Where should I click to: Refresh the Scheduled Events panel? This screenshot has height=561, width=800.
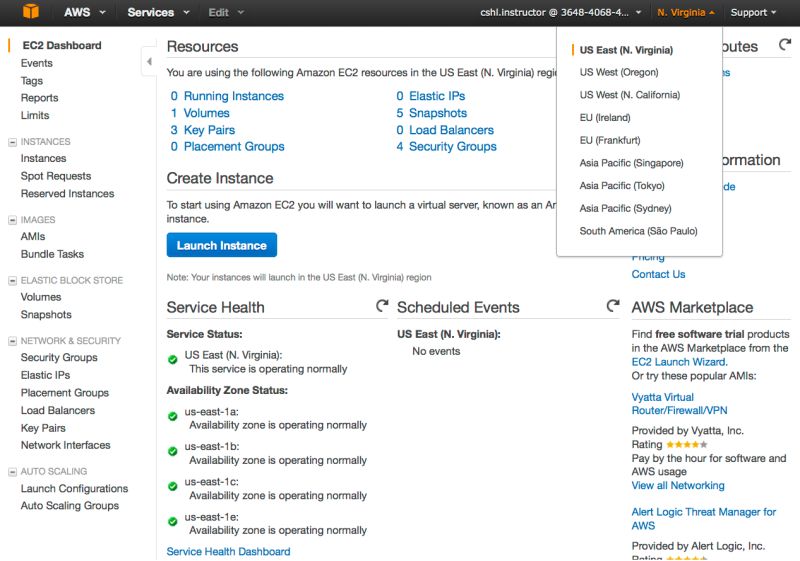(613, 305)
